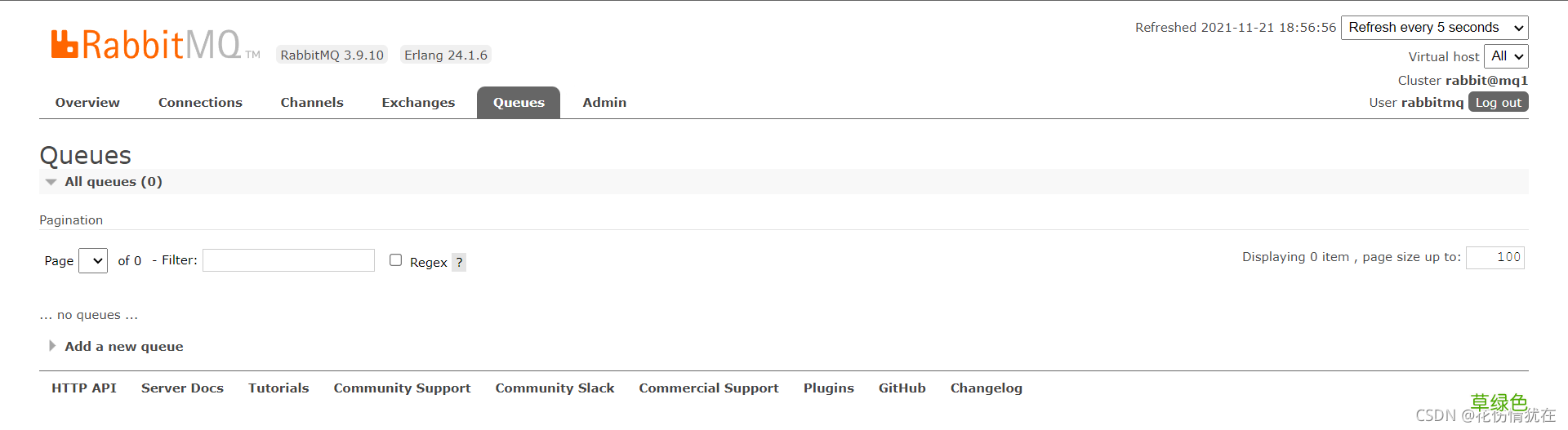This screenshot has width=1568, height=430.
Task: Open the Channels tab
Action: click(312, 103)
